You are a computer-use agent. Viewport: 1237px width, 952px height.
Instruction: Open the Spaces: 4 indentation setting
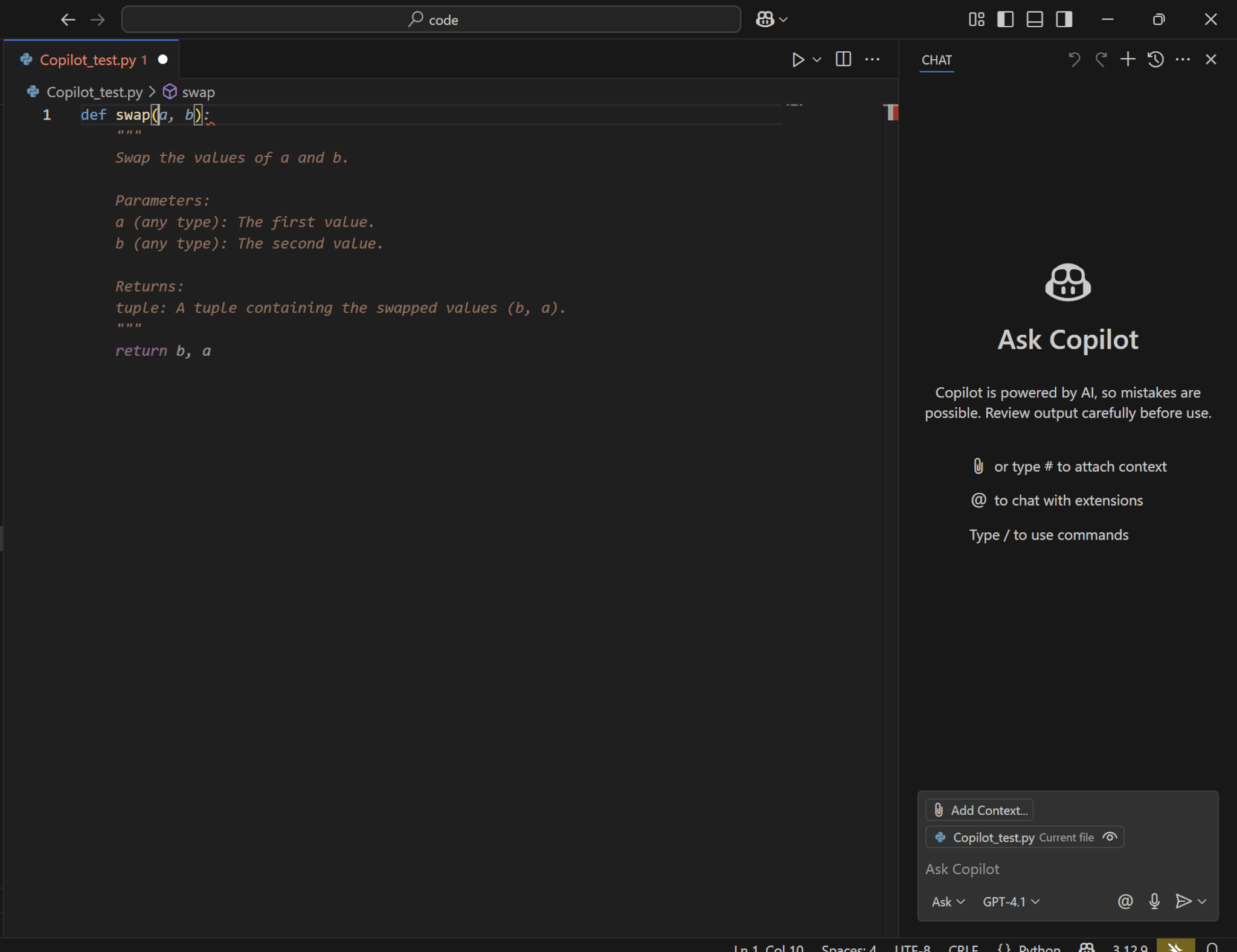(849, 947)
